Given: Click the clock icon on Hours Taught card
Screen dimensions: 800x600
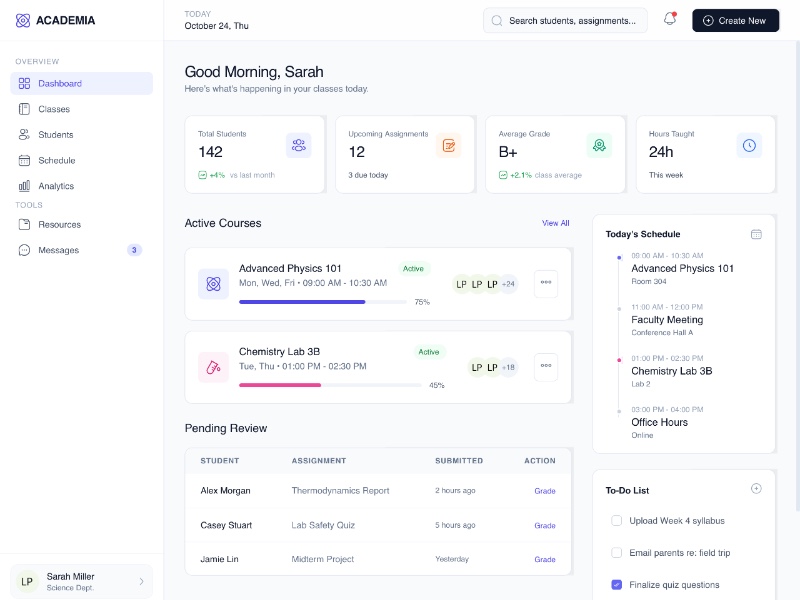Looking at the screenshot, I should coord(751,146).
